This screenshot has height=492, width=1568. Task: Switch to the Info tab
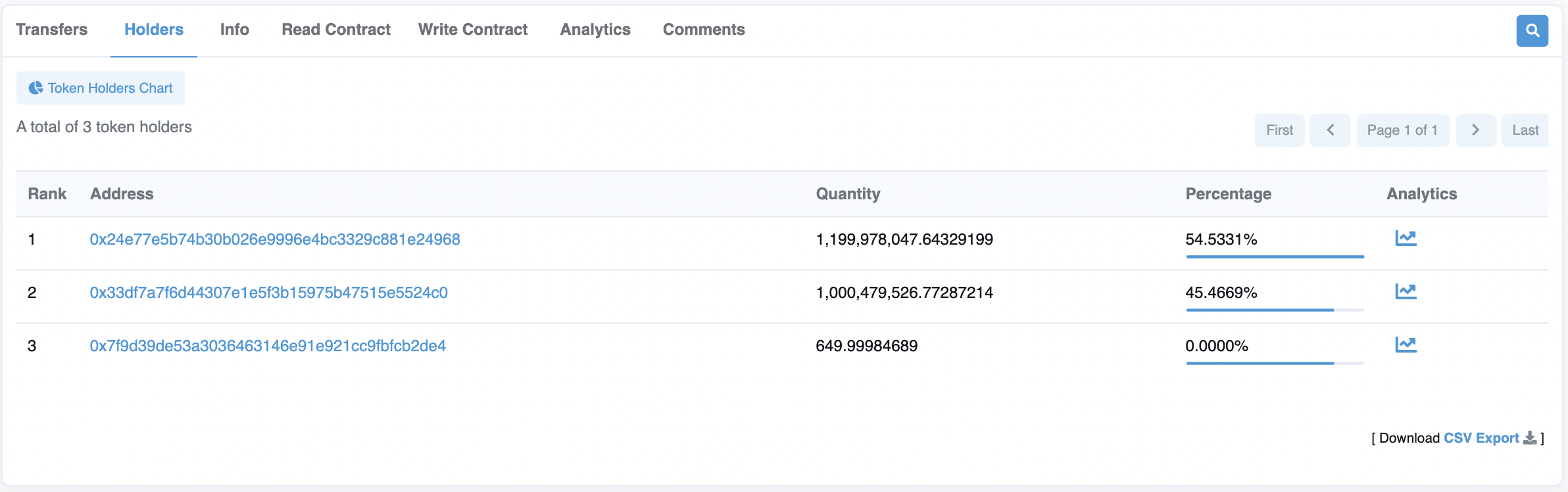[234, 30]
